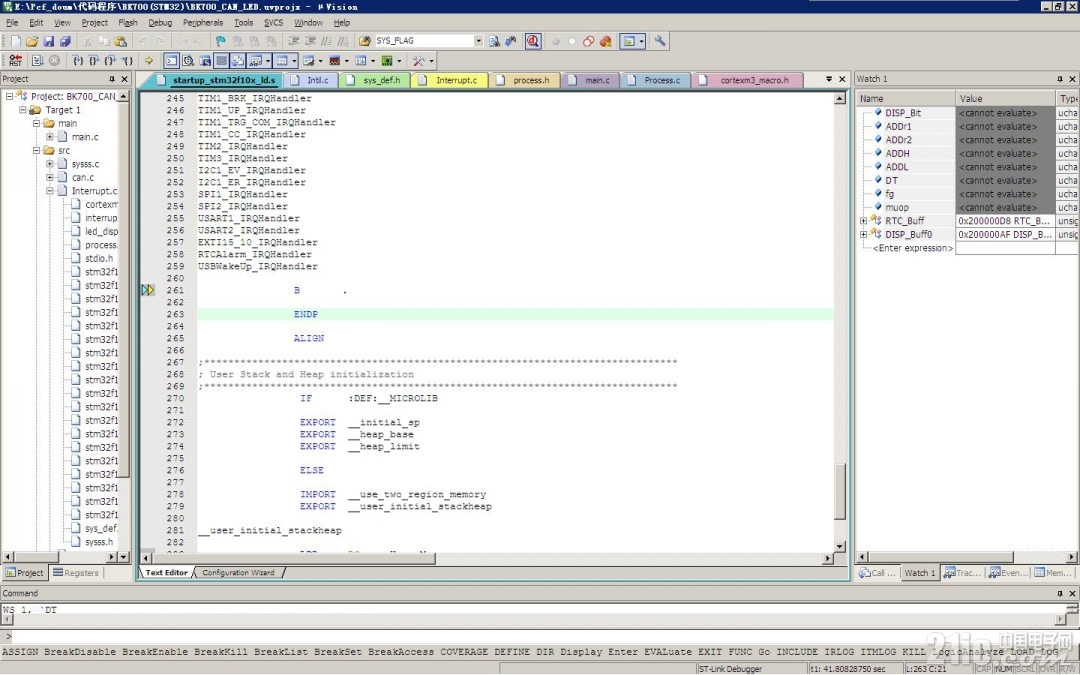Screen dimensions: 1080x675
Task: Click the Step into icon
Action: coord(78,61)
